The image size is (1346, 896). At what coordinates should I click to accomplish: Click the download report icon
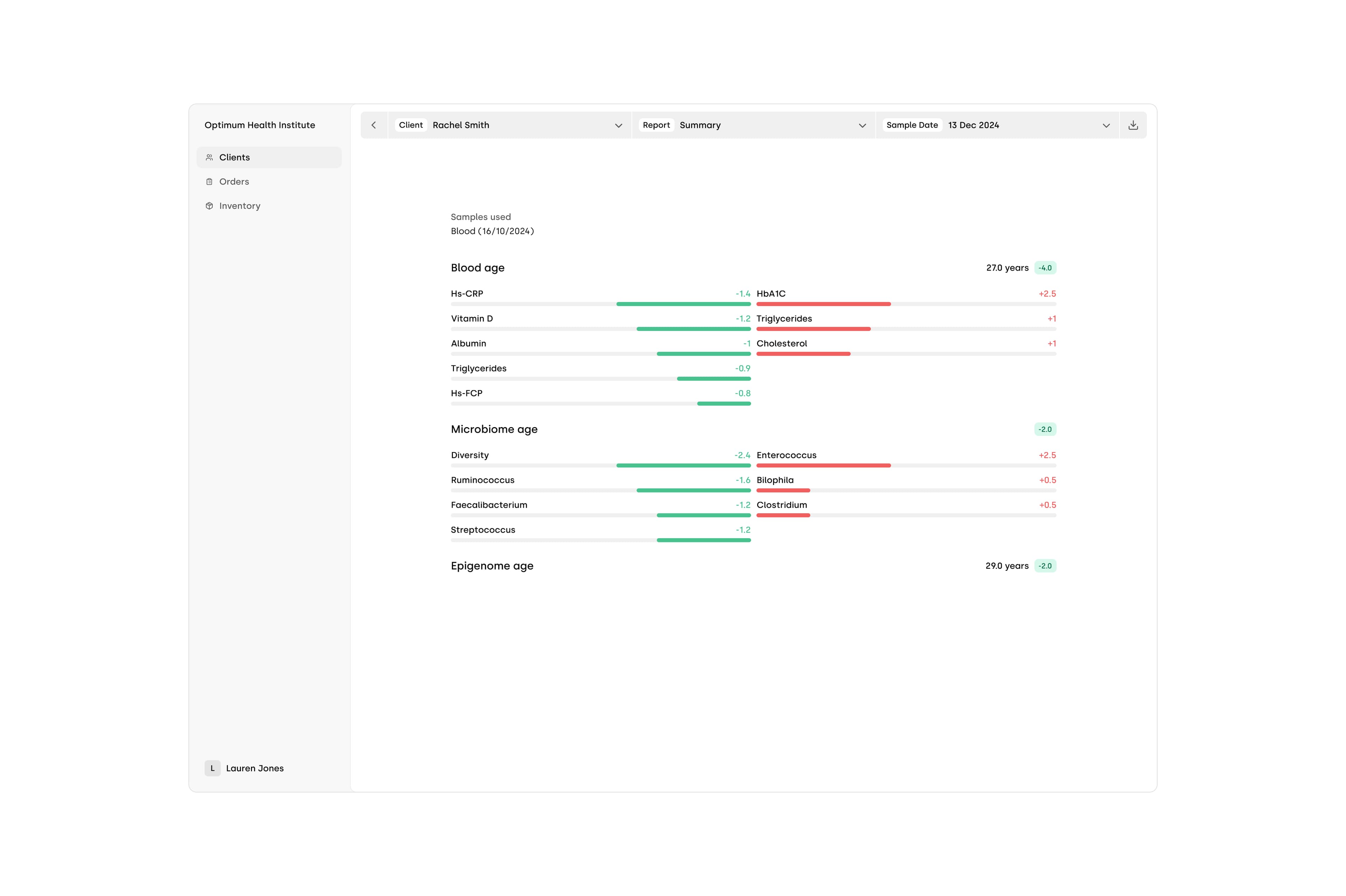[1133, 125]
